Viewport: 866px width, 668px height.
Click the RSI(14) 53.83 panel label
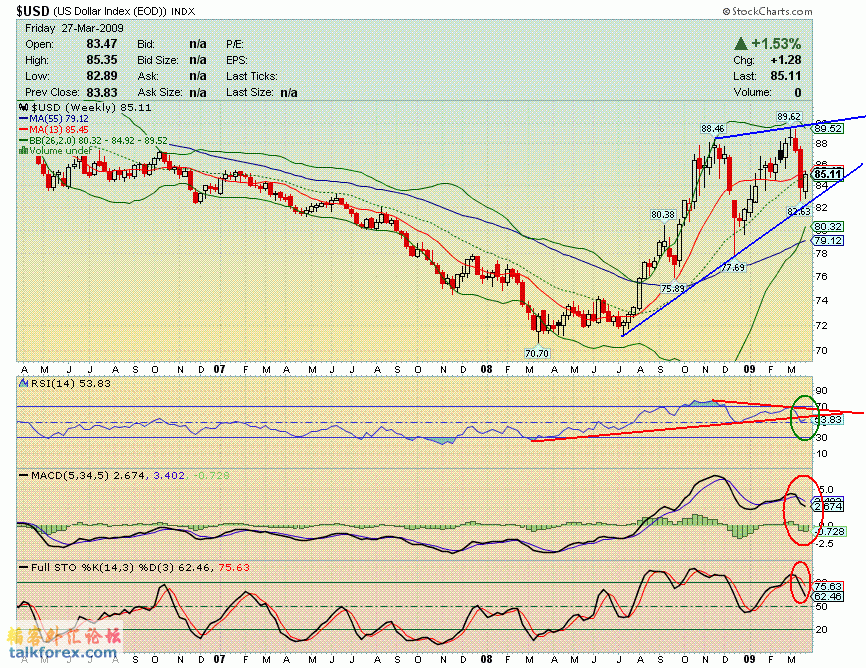click(x=71, y=383)
